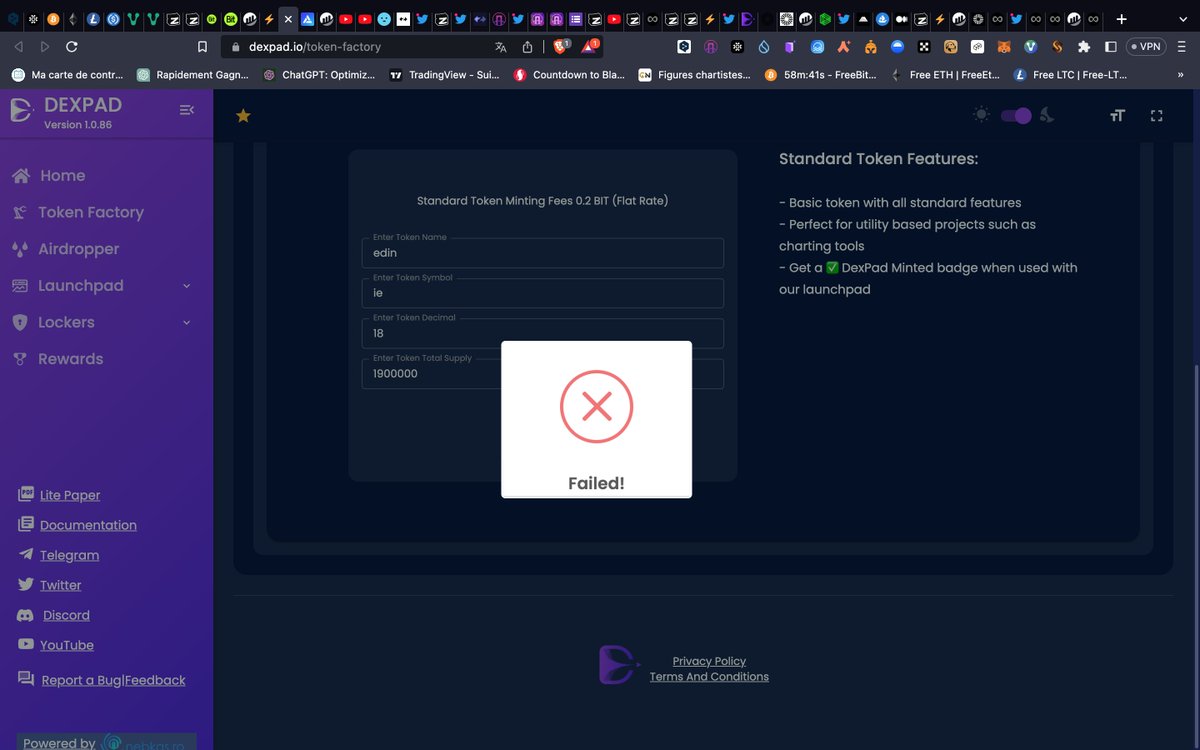The image size is (1200, 750).
Task: Click the sun light-mode icon
Action: [981, 115]
